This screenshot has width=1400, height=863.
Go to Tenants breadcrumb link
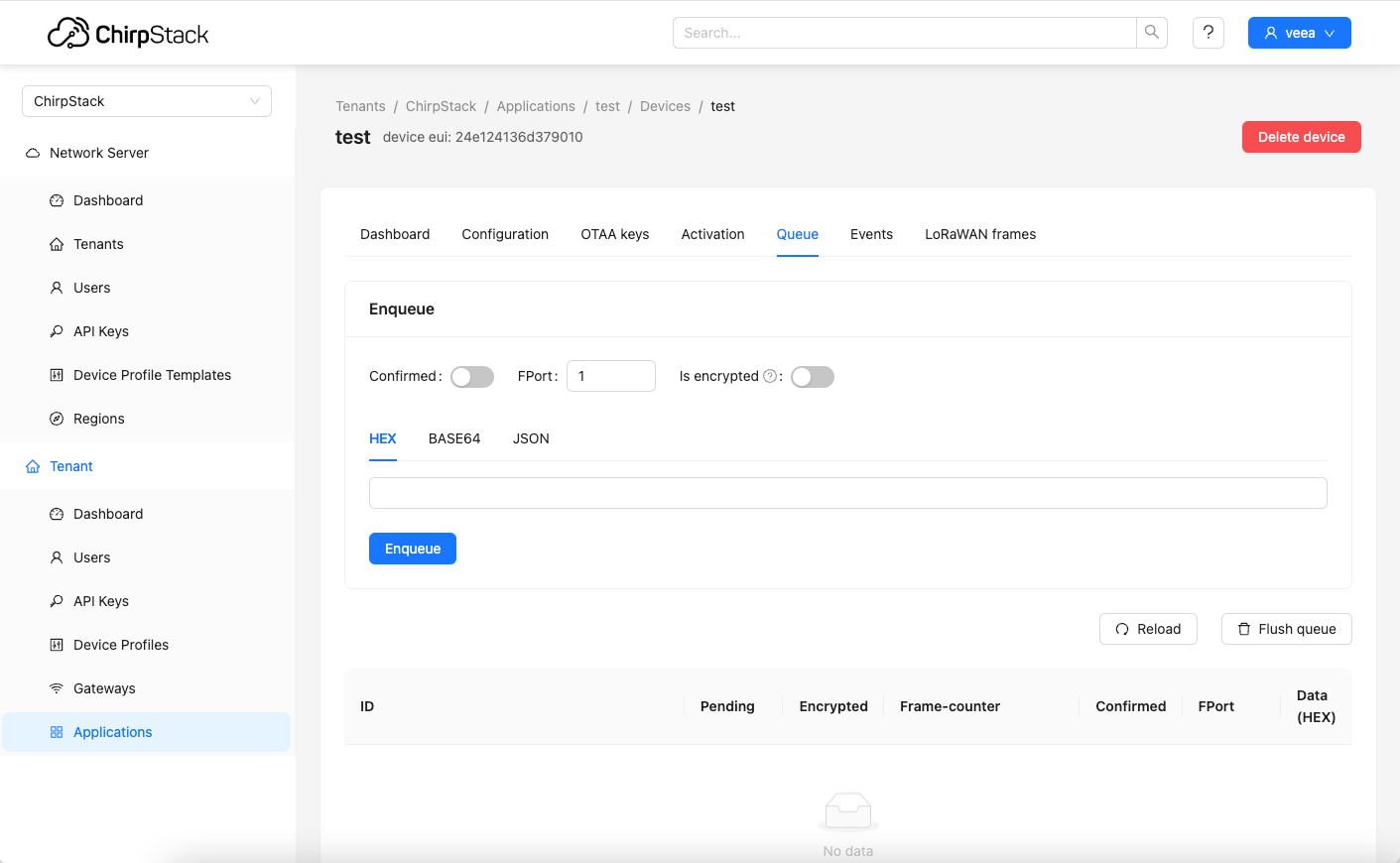360,106
